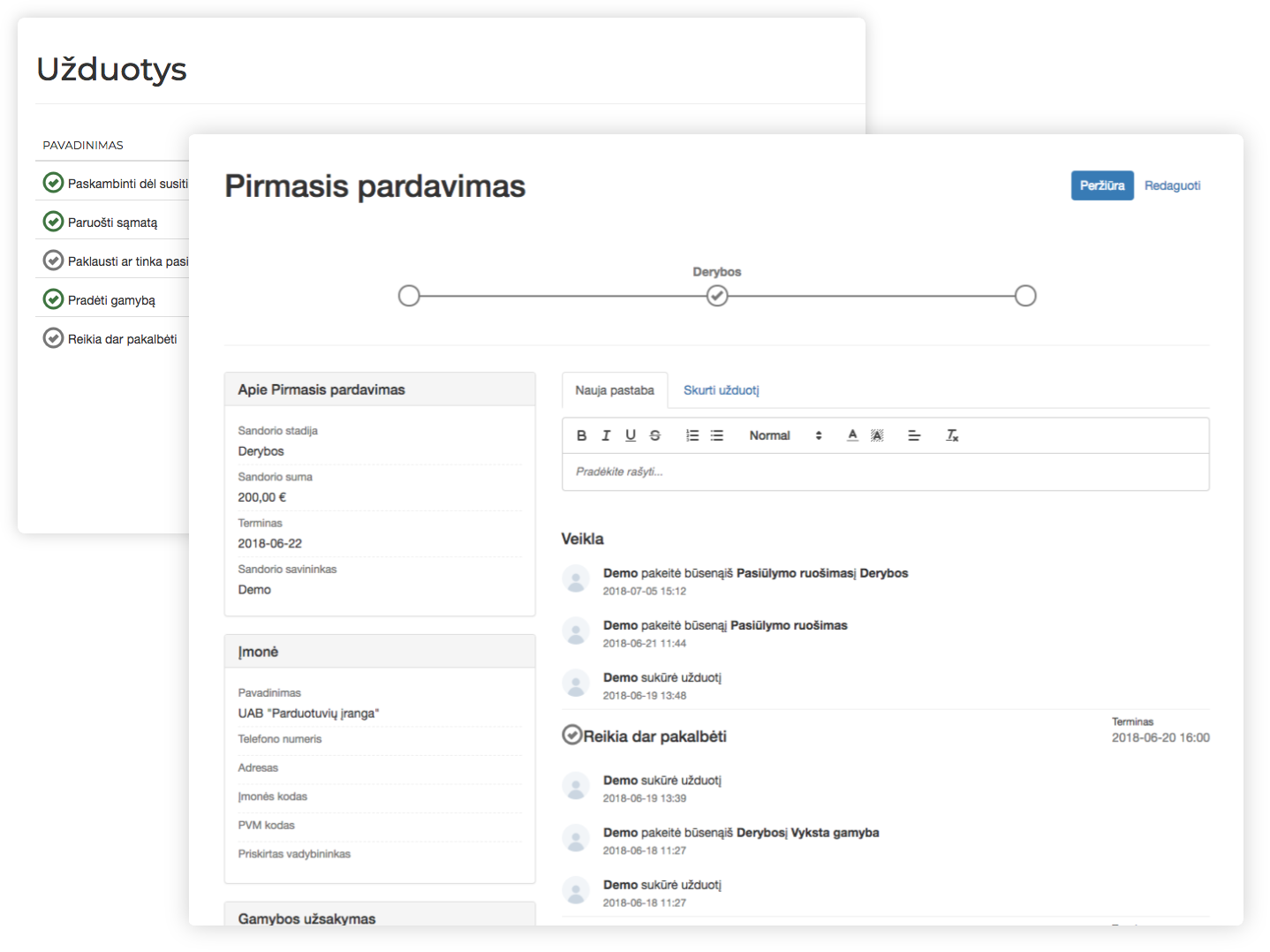This screenshot has height=952, width=1270.
Task: Open the Redaguoti link
Action: (x=1172, y=185)
